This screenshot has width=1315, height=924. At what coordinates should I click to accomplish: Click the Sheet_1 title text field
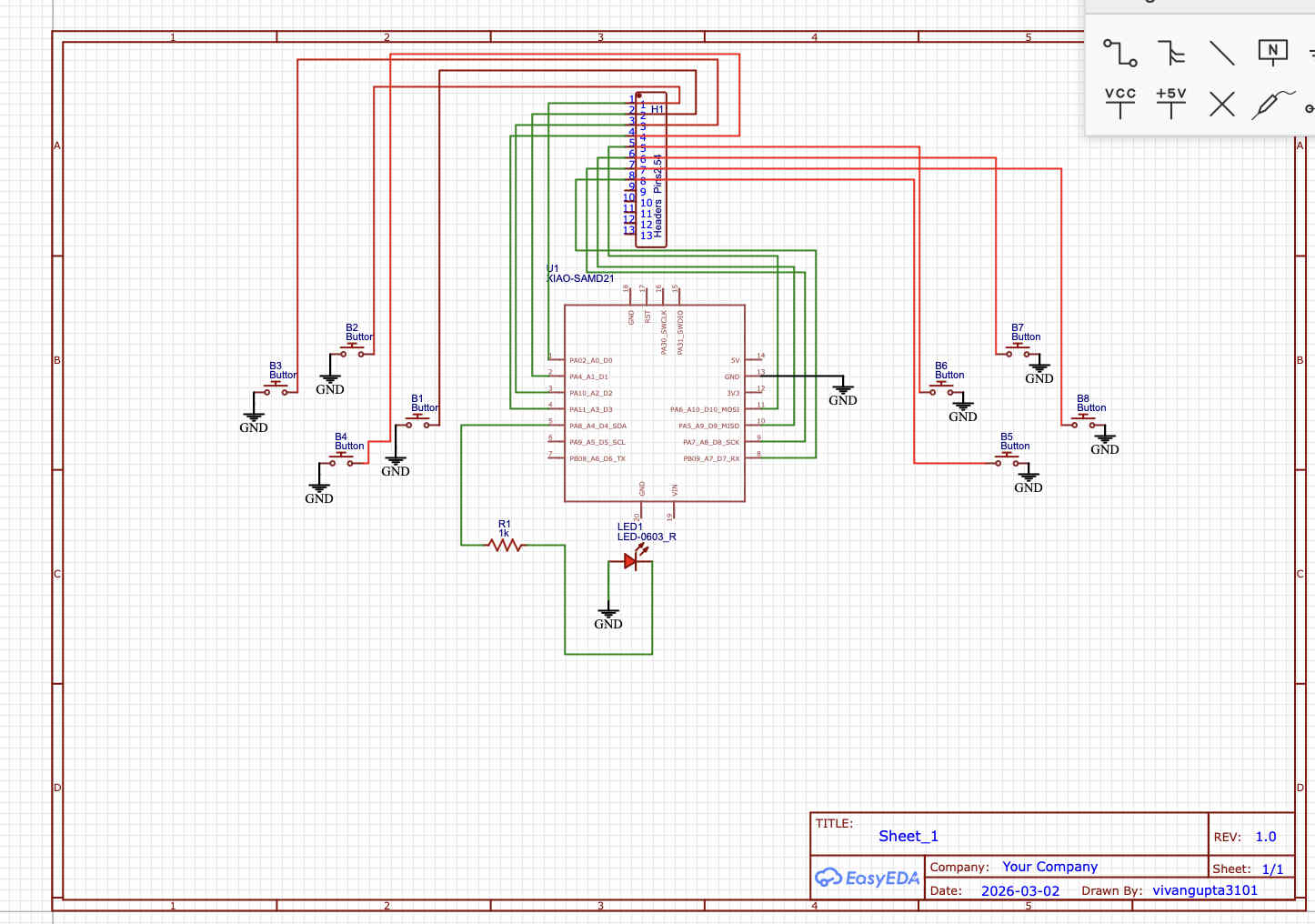908,836
